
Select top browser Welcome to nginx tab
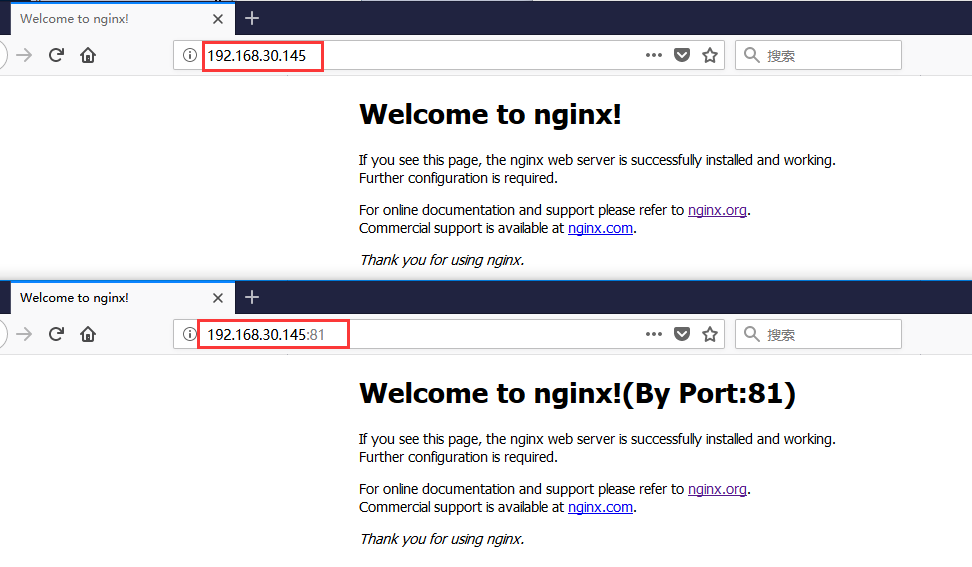122,19
